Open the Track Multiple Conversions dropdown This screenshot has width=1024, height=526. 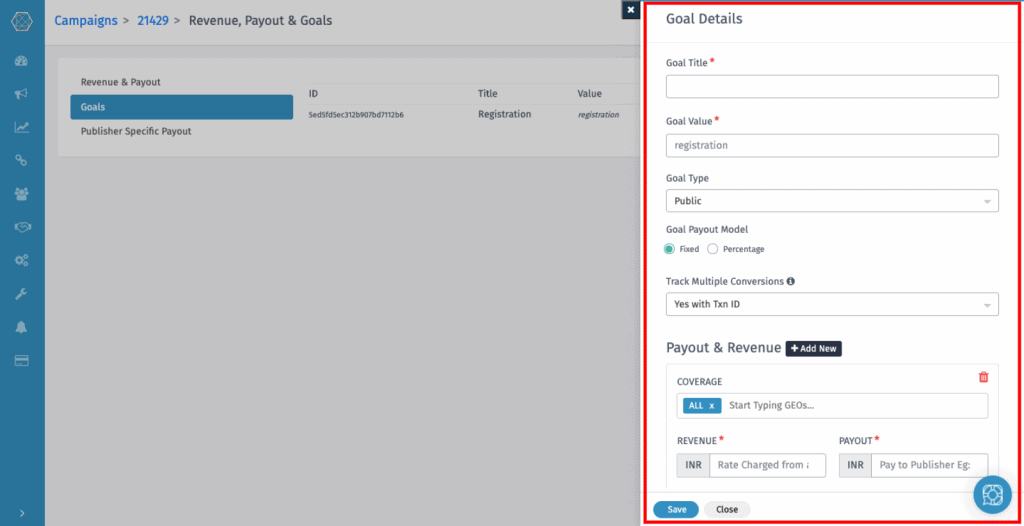click(832, 304)
